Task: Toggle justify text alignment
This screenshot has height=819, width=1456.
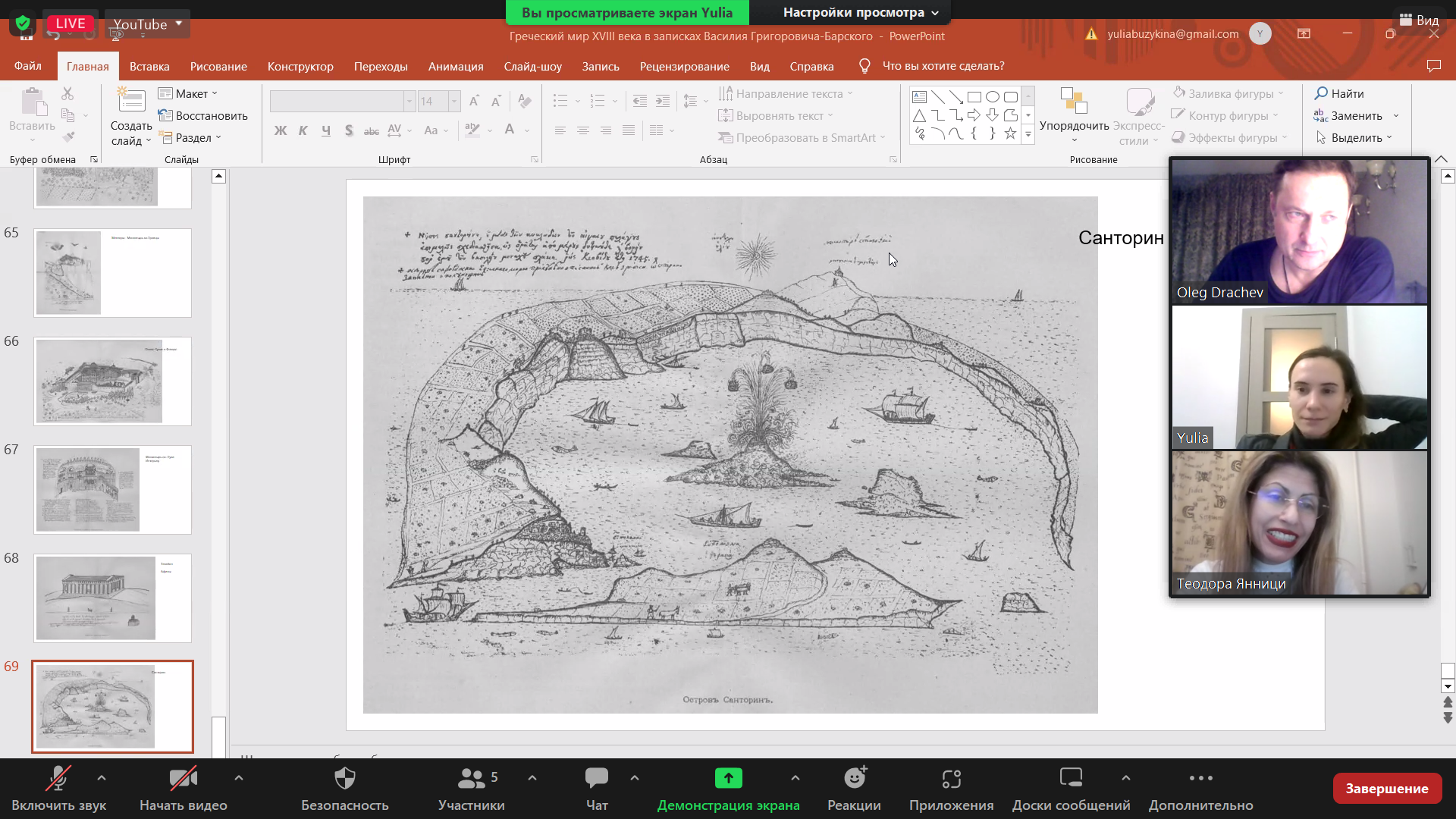Action: [x=629, y=130]
